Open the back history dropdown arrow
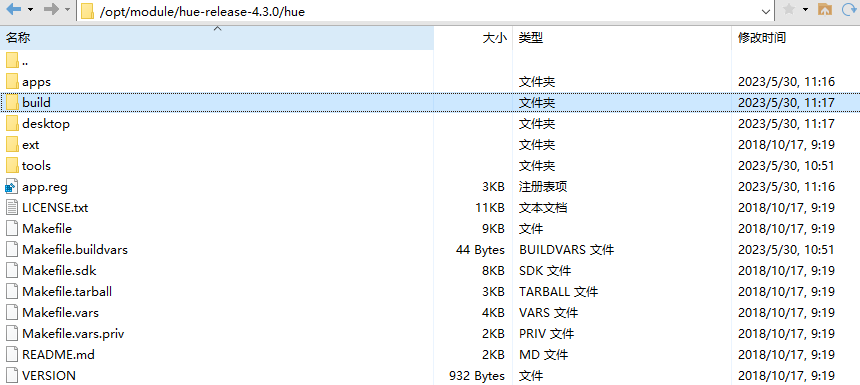The width and height of the screenshot is (860, 385). (30, 10)
